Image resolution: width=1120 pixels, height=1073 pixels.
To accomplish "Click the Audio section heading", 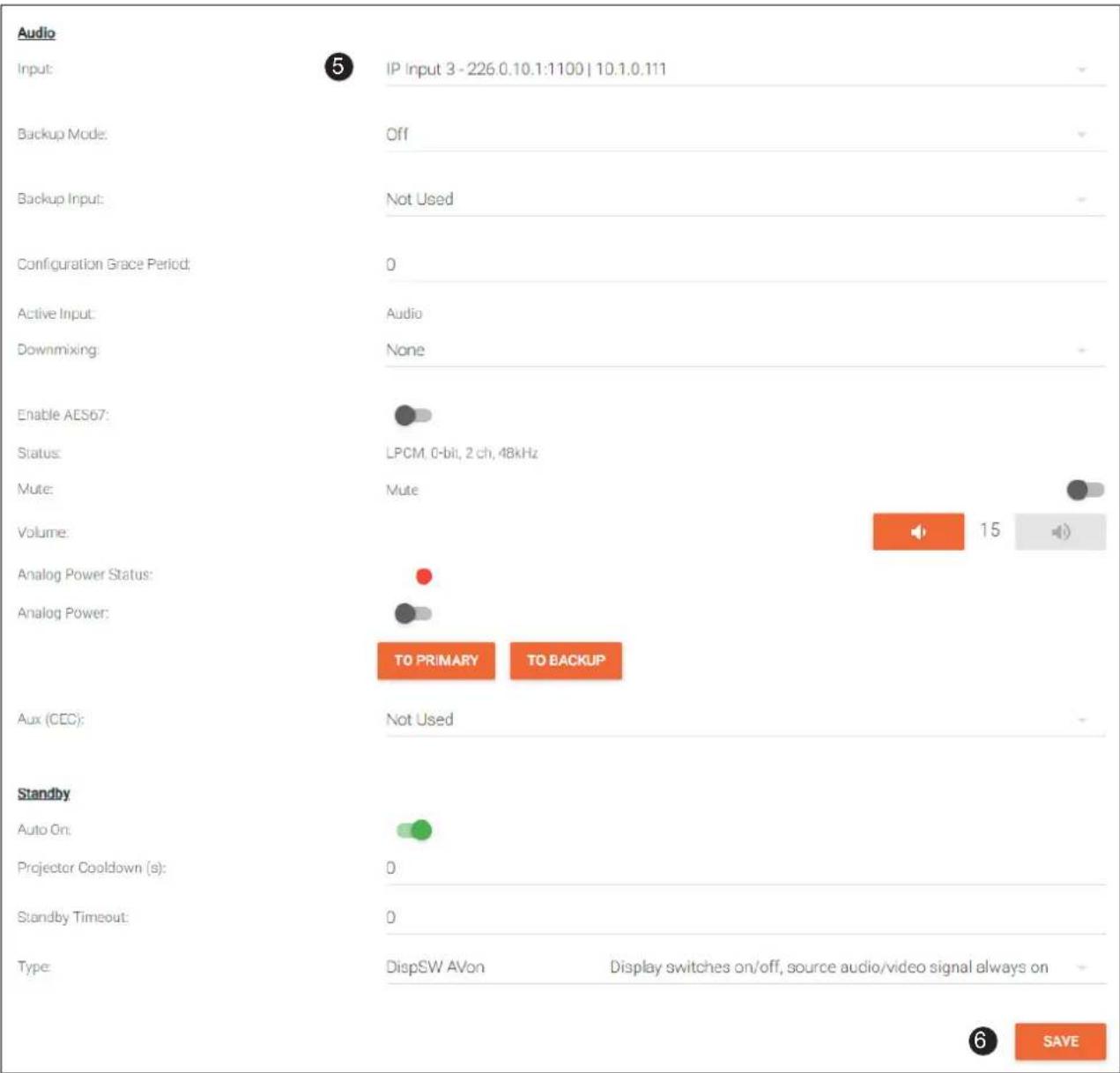I will (x=36, y=33).
